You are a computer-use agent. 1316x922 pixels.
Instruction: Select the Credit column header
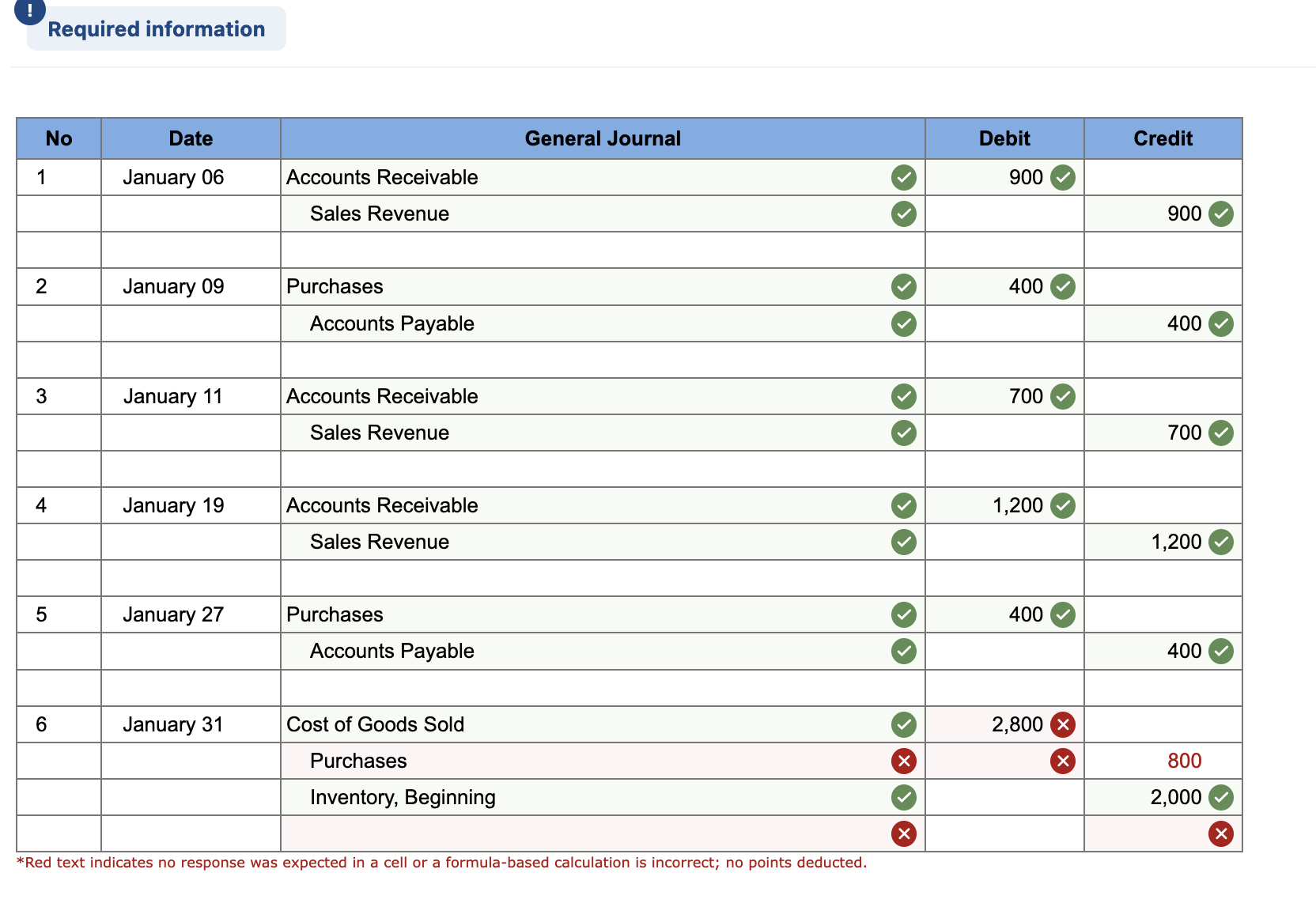click(x=1163, y=138)
